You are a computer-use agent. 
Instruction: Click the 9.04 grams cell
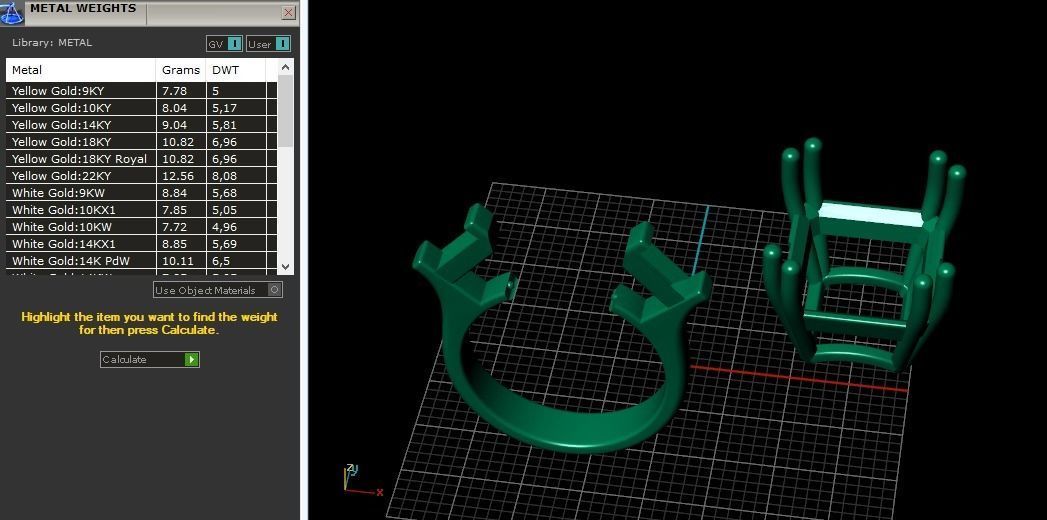(x=181, y=125)
